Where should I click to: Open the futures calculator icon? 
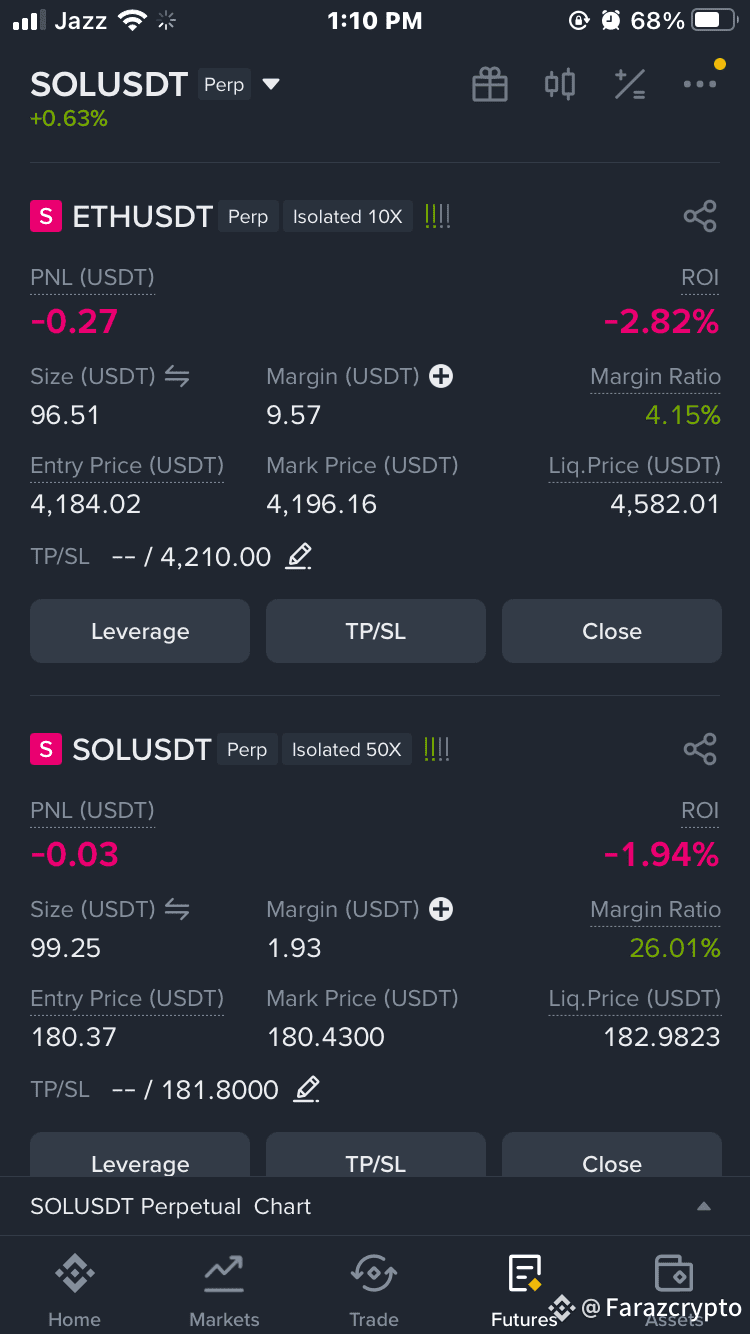click(630, 85)
